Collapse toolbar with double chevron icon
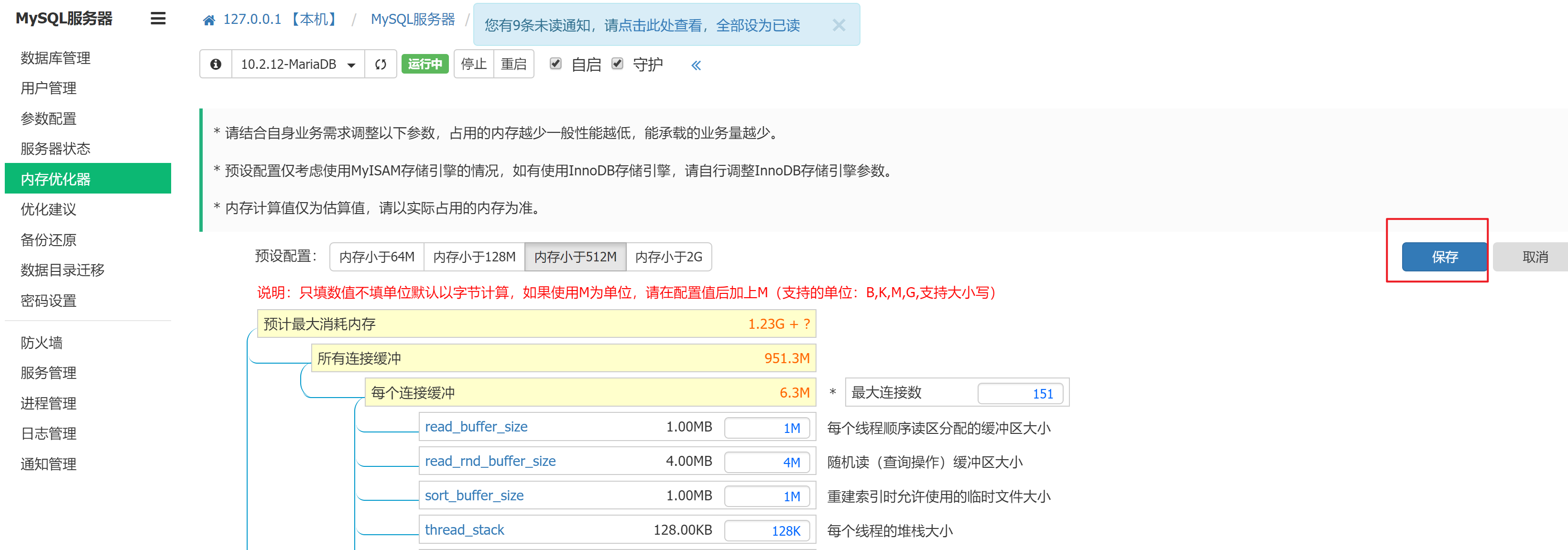1568x550 pixels. click(x=696, y=65)
